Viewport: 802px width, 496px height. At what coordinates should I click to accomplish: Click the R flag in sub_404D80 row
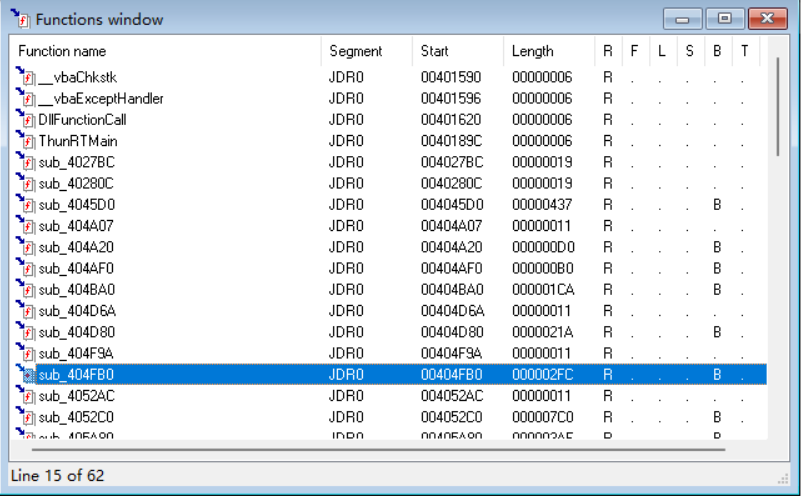[608, 332]
